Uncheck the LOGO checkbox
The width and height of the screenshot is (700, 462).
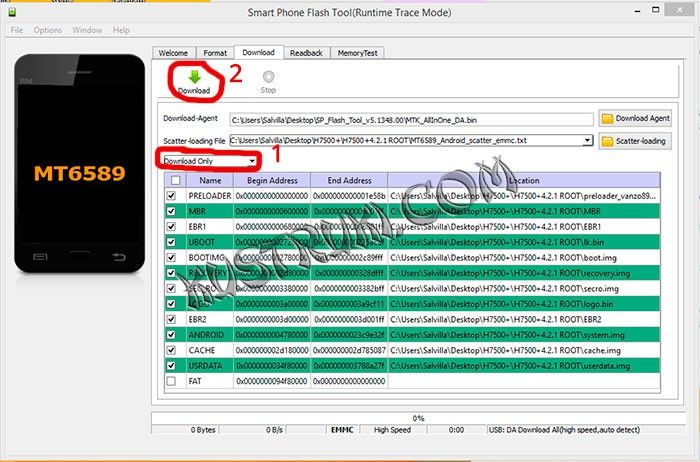[x=171, y=304]
